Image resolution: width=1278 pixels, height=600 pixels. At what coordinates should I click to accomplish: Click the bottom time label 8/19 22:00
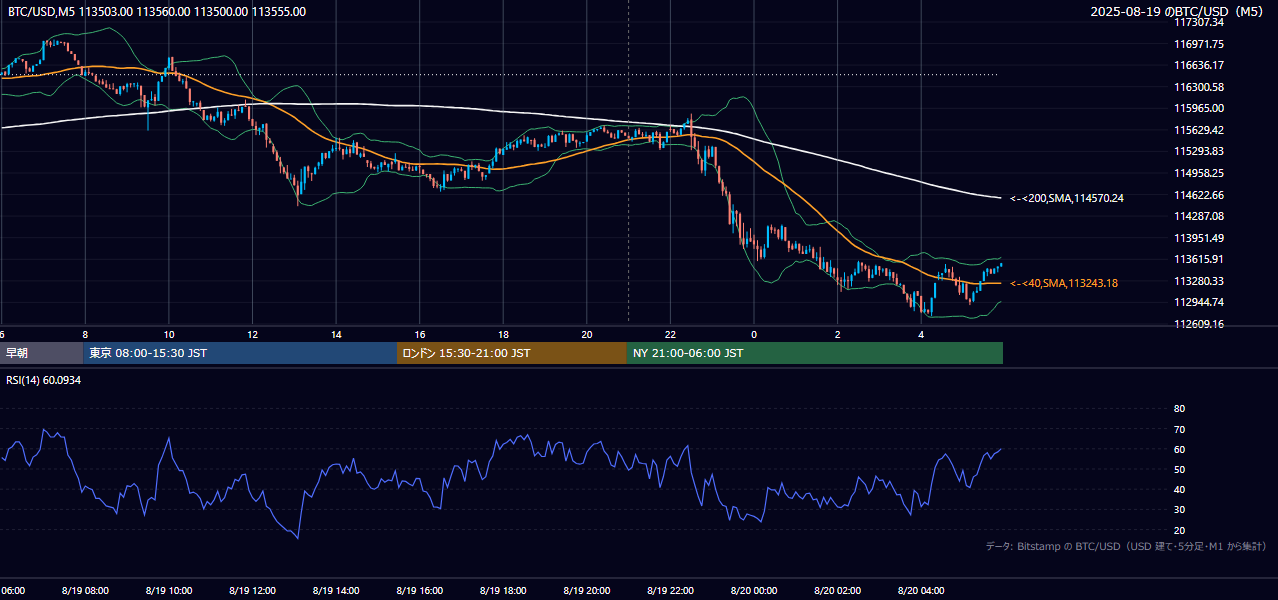pyautogui.click(x=670, y=591)
